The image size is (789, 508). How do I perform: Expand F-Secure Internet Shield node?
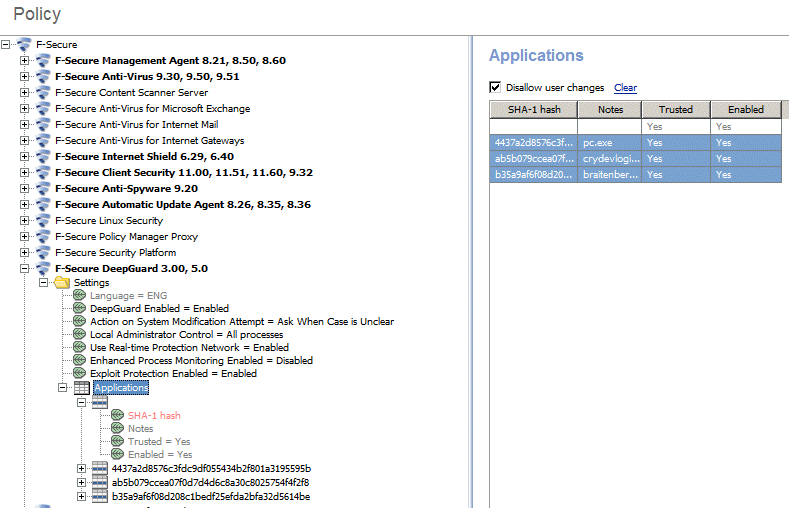click(x=24, y=157)
